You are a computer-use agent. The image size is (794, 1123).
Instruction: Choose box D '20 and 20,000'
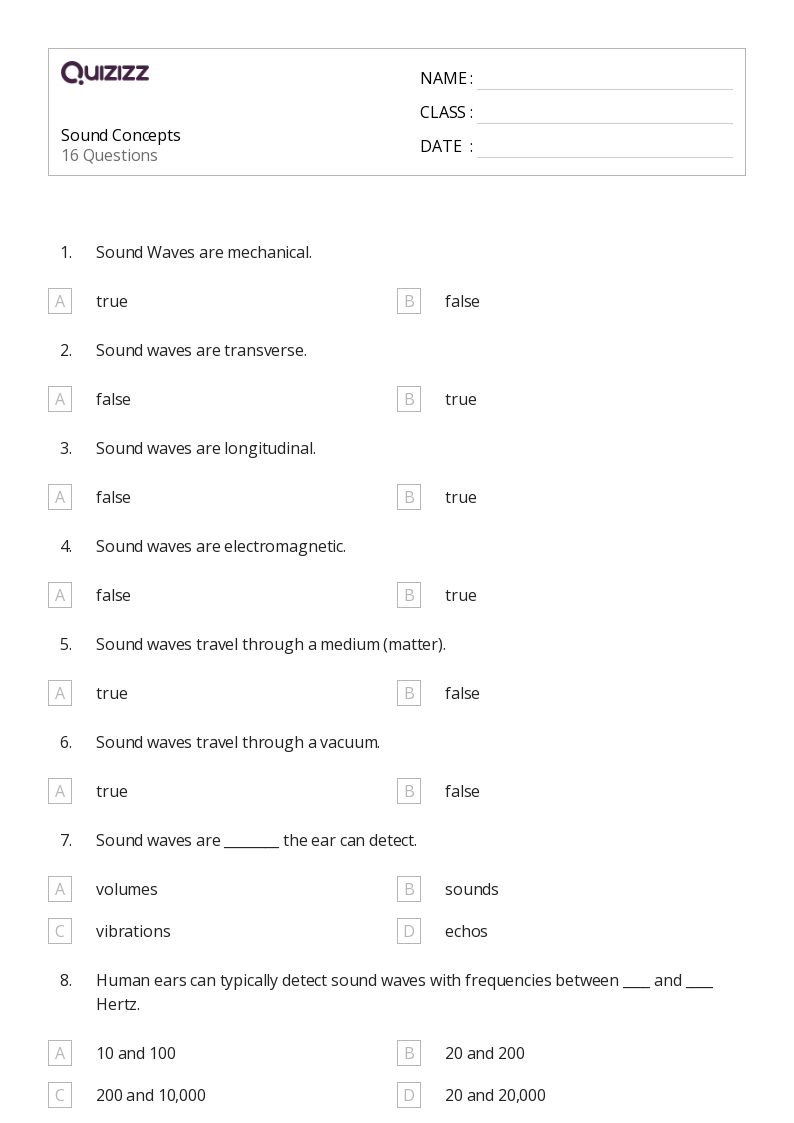[409, 1095]
